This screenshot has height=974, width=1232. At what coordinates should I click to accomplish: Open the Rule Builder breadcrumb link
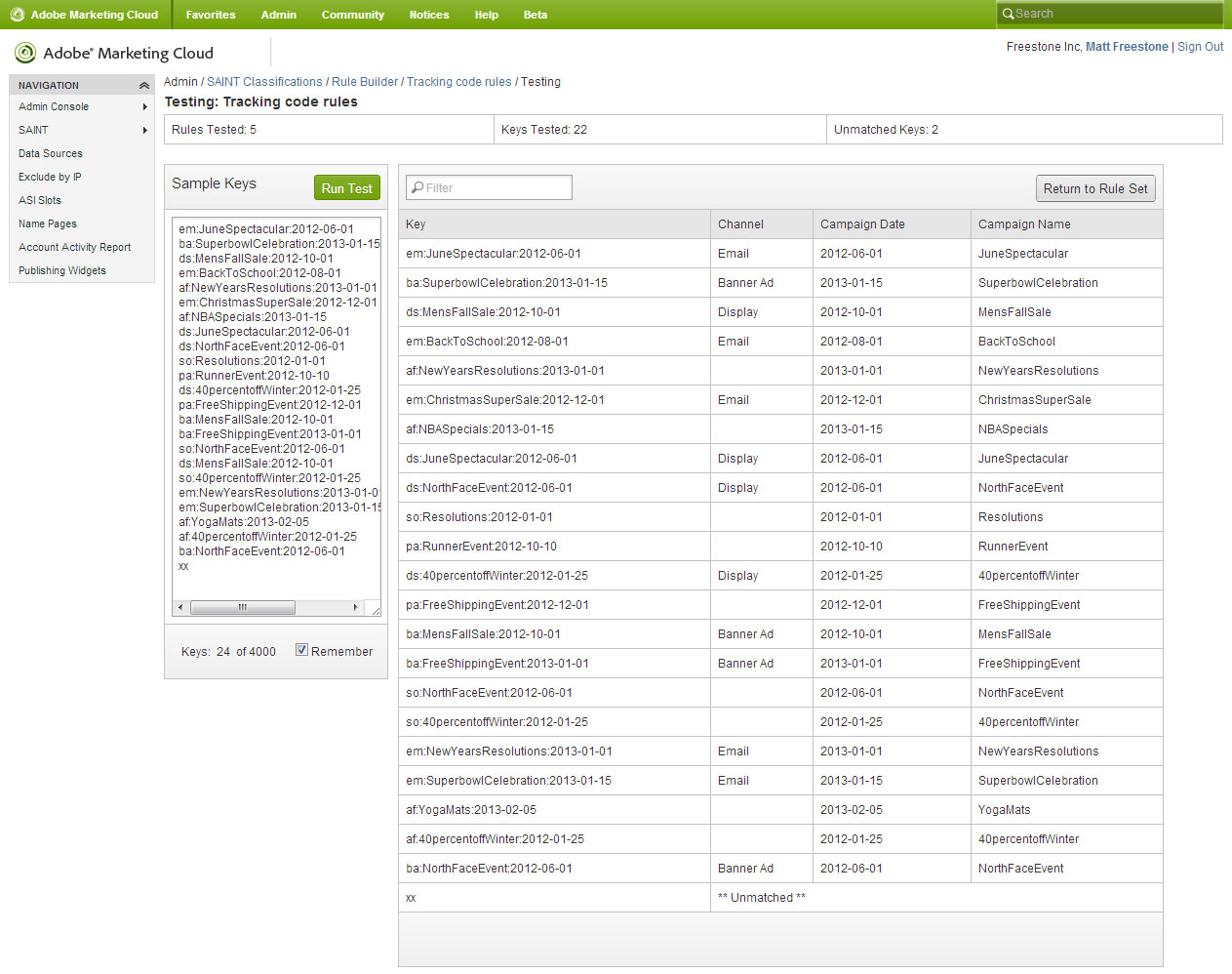click(365, 82)
